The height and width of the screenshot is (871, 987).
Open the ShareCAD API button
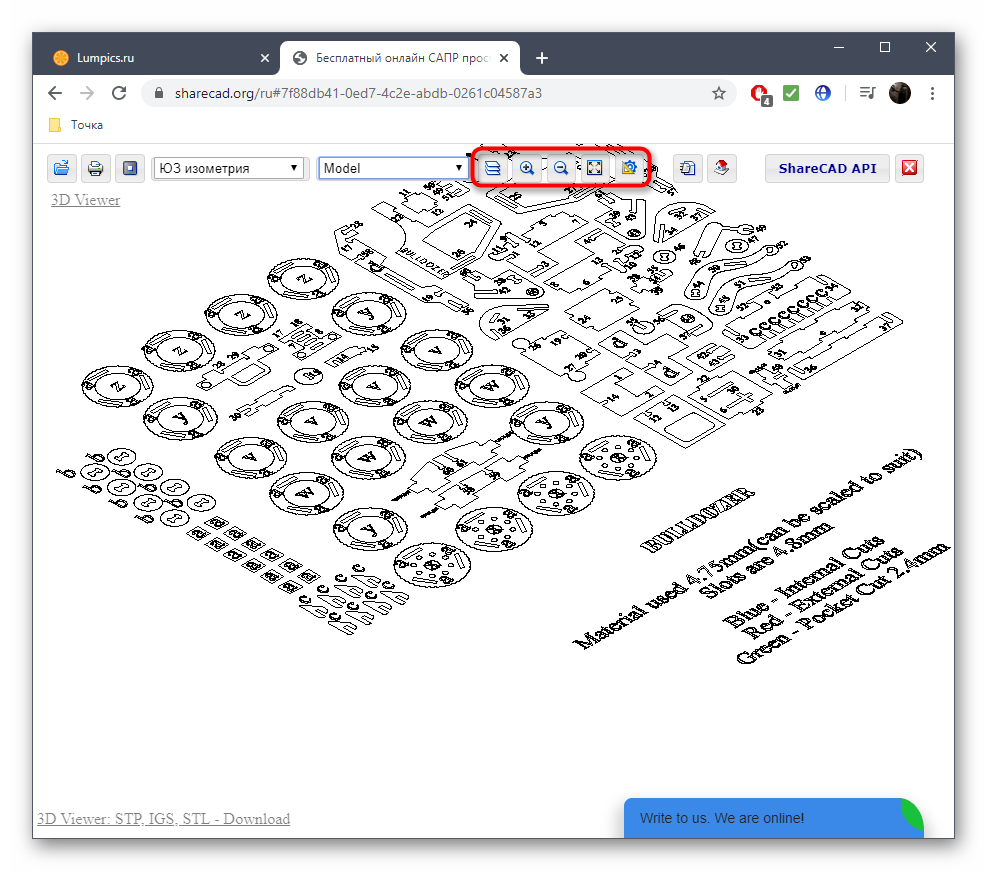tap(827, 168)
